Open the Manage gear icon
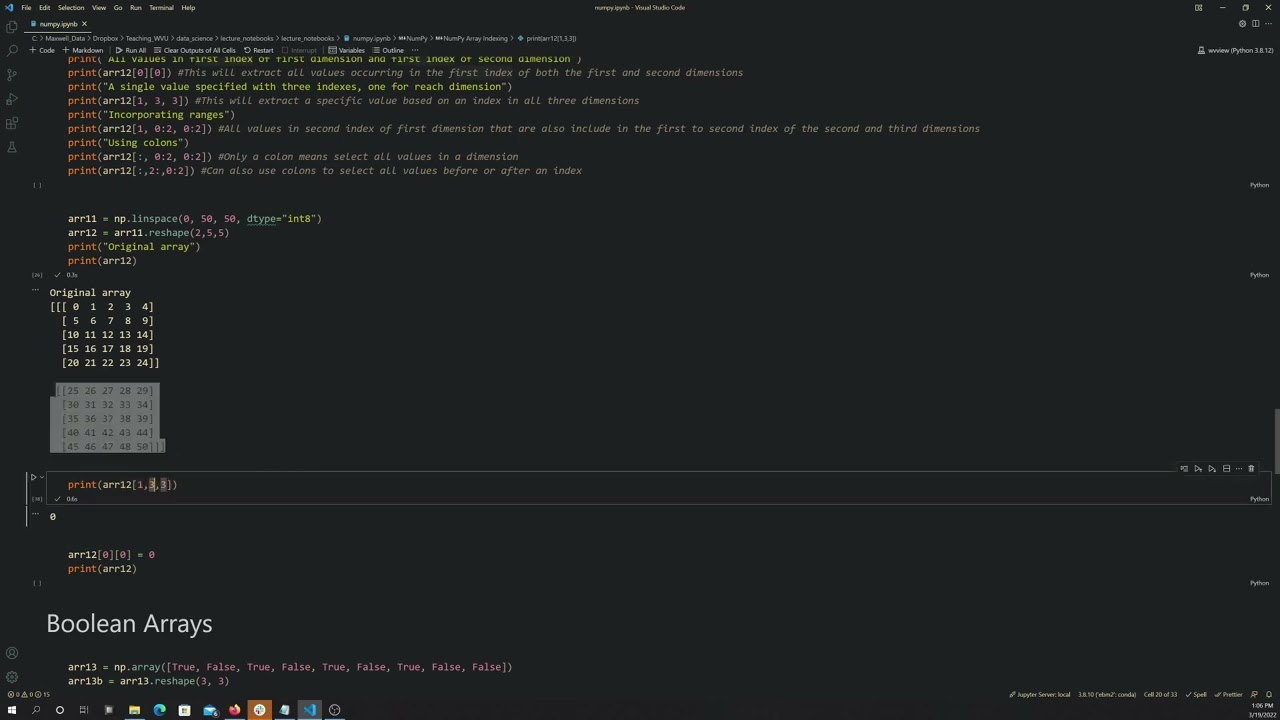Viewport: 1280px width, 720px height. [x=12, y=677]
